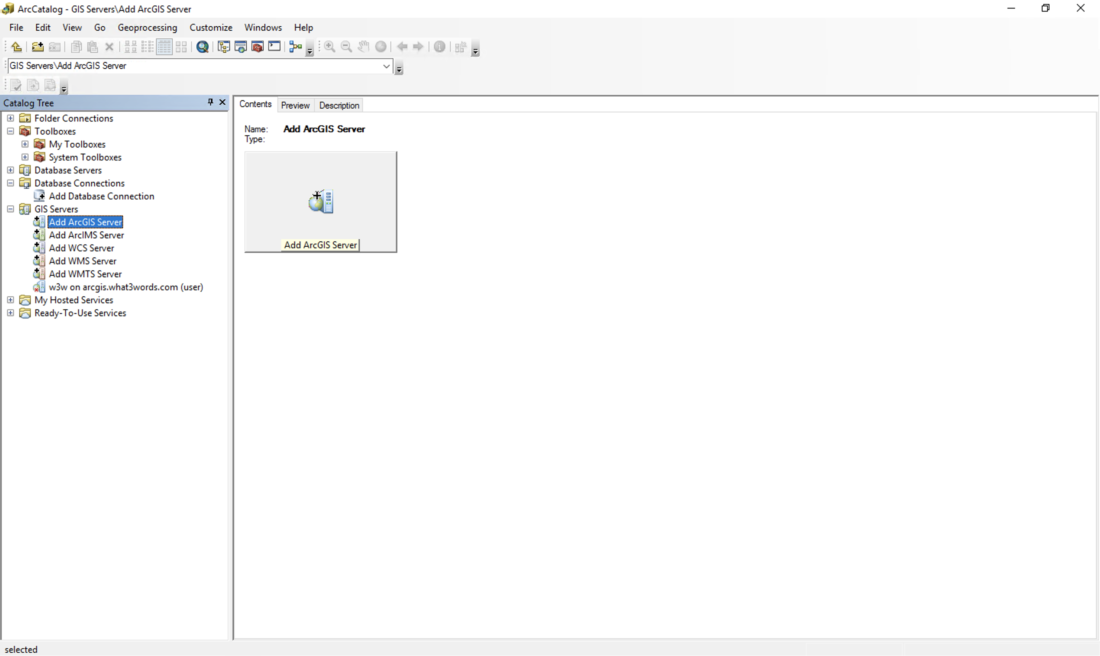Click the Copy toolbar icon
Screen dimensions: 1100x656
click(x=76, y=47)
